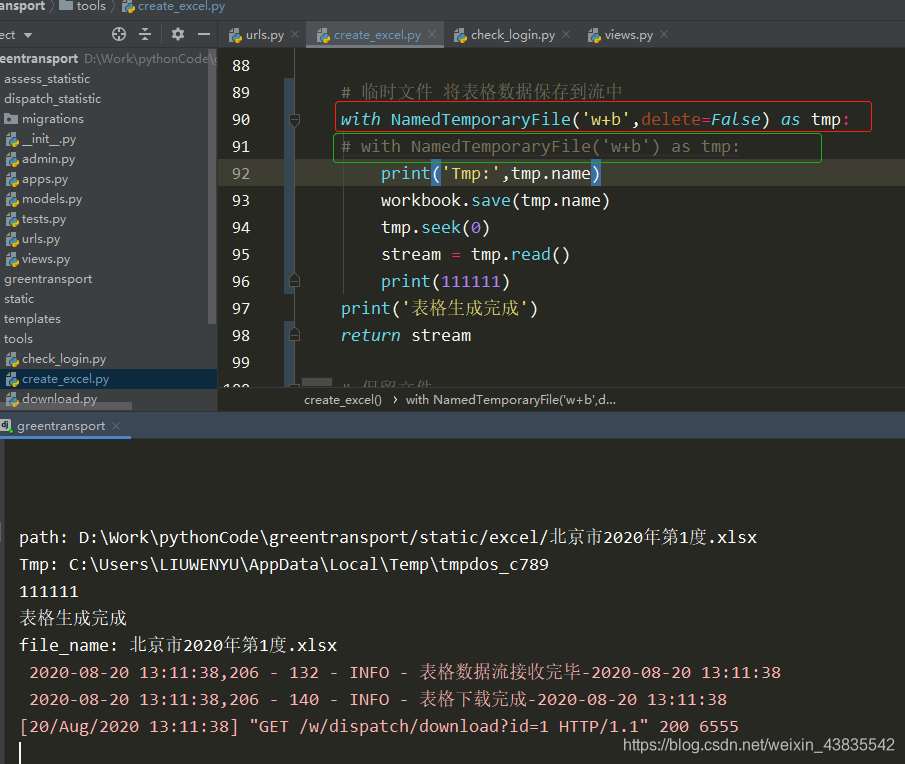Open apps.py in project tree
The height and width of the screenshot is (764, 905).
[45, 179]
